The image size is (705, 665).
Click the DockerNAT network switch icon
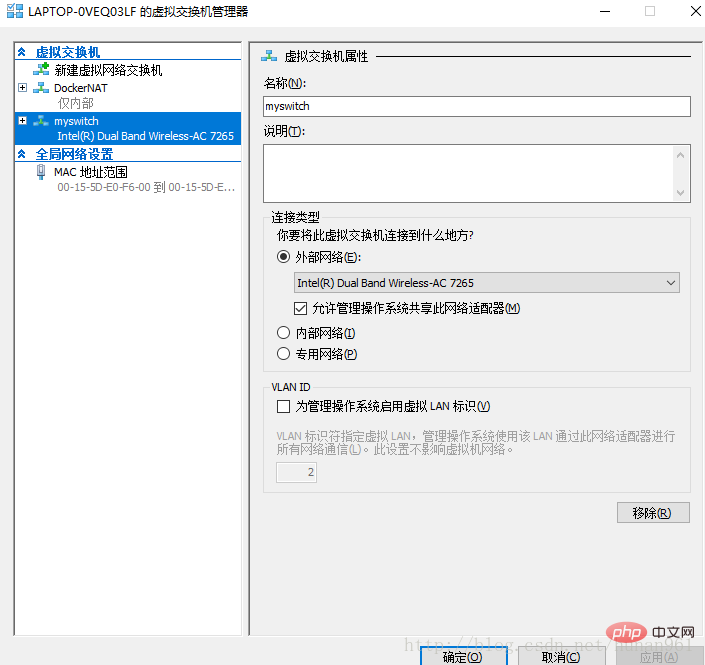[41, 88]
